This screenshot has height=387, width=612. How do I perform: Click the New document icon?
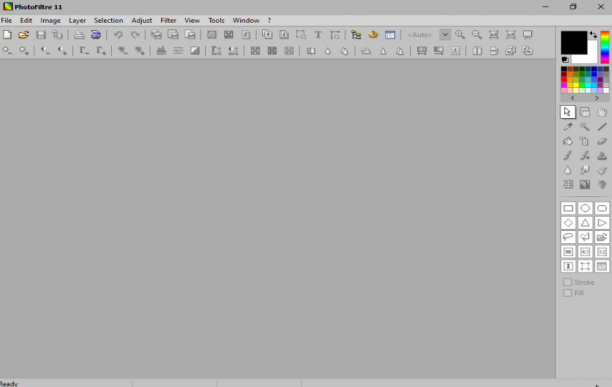pos(7,35)
